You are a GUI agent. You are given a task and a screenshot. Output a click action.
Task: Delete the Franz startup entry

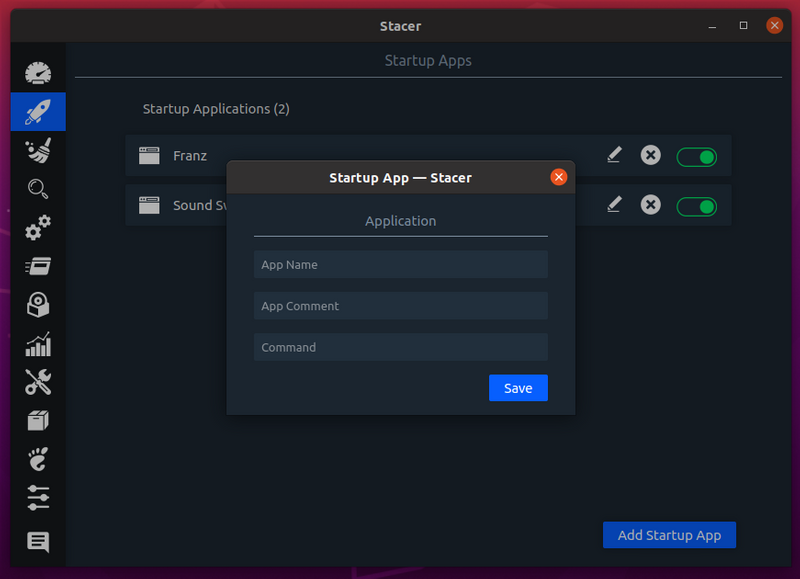651,155
